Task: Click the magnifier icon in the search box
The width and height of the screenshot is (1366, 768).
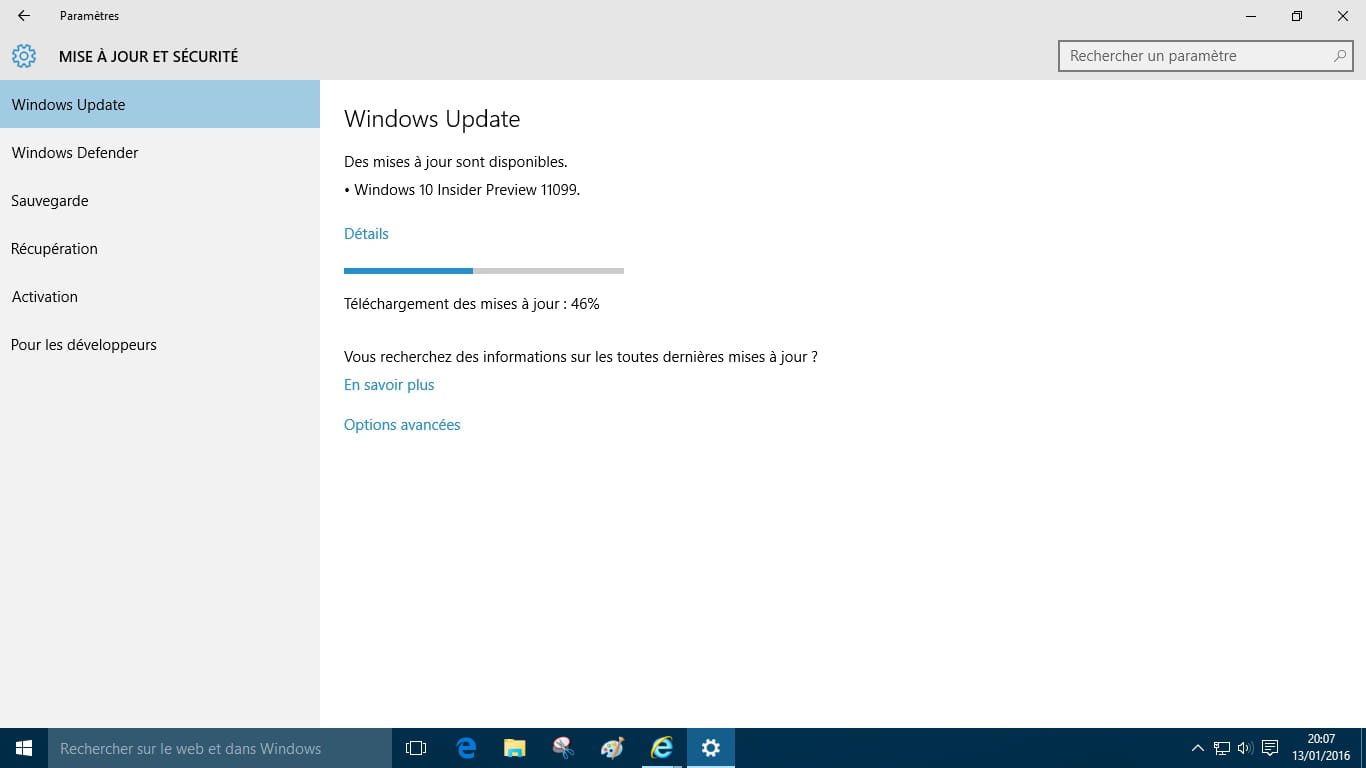Action: click(x=1340, y=56)
